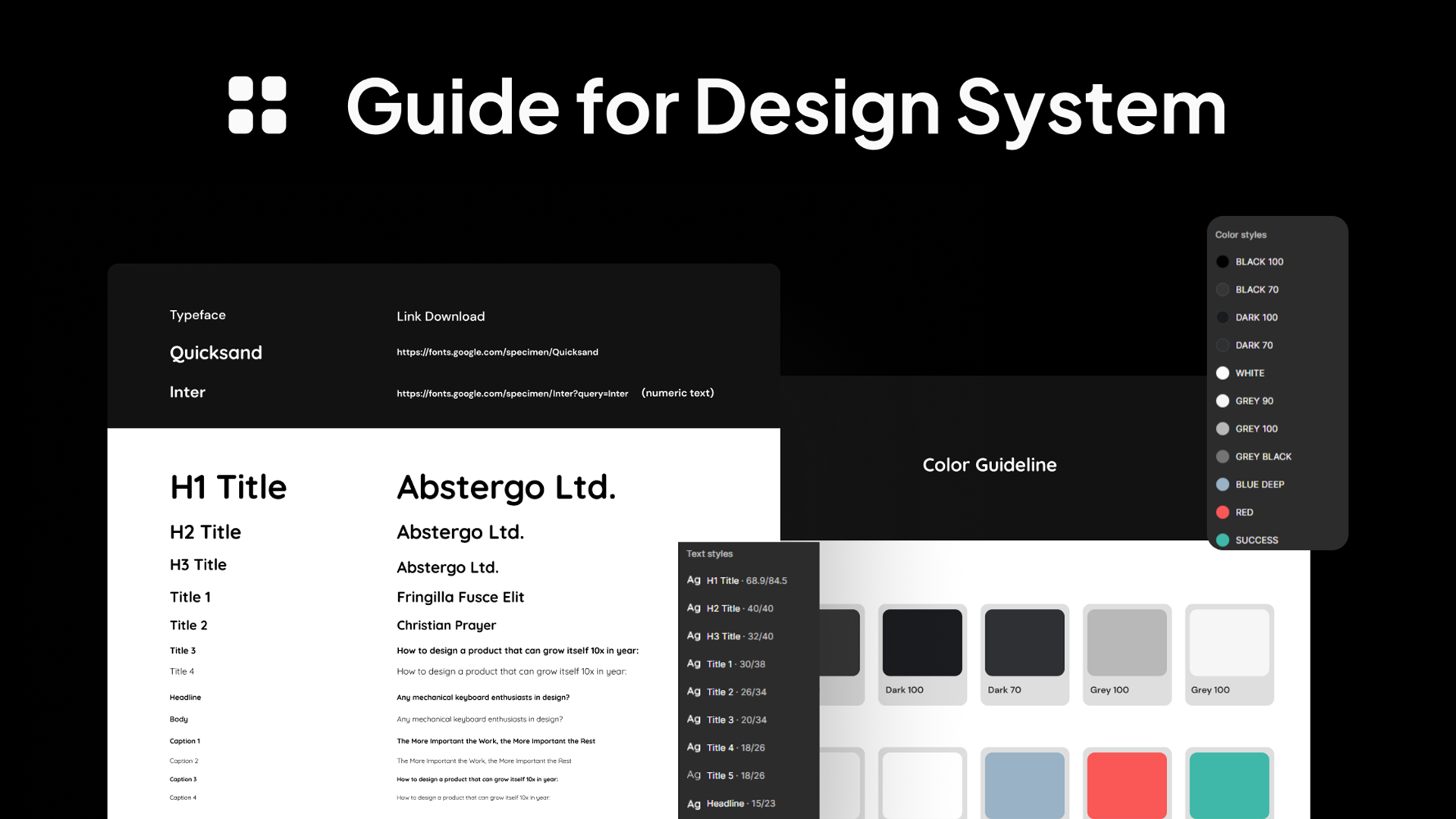Click the WHITE color style circle
This screenshot has height=819, width=1456.
pos(1222,373)
